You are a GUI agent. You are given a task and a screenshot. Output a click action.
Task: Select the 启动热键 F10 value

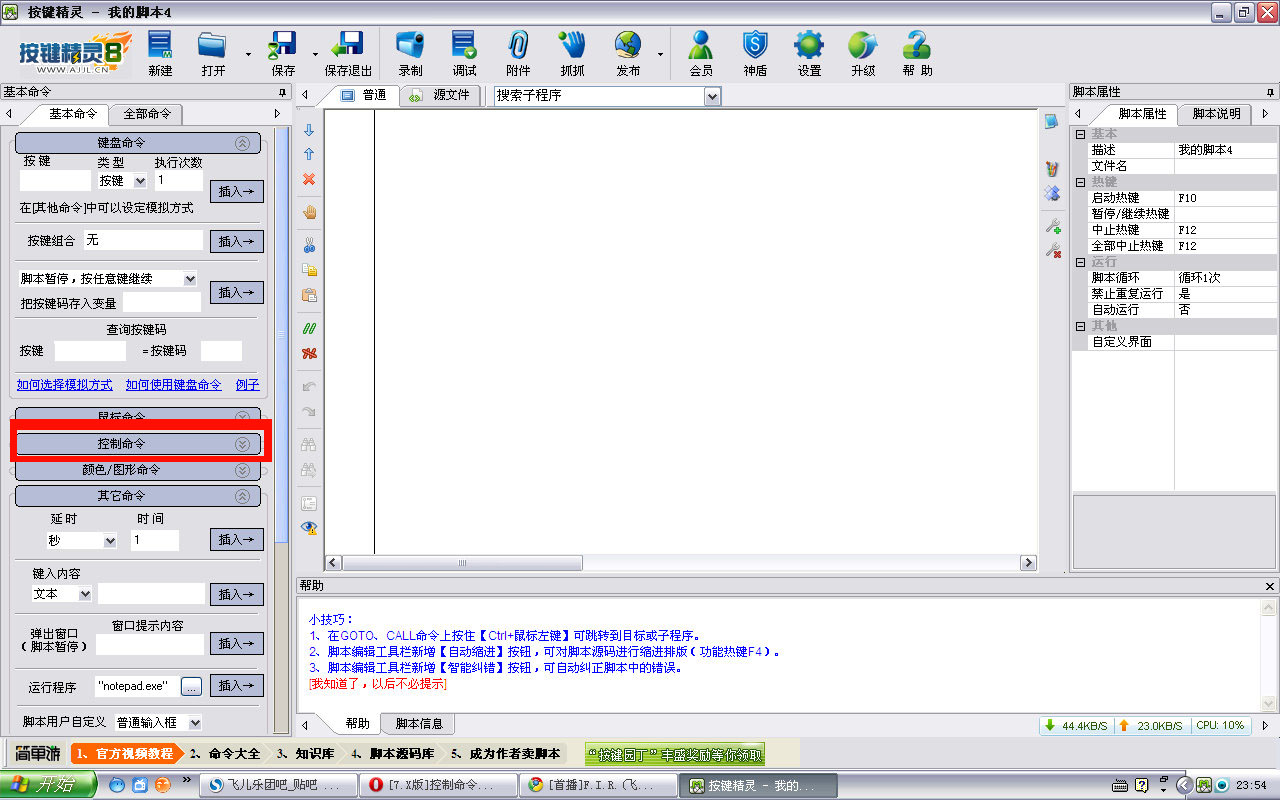(1226, 198)
